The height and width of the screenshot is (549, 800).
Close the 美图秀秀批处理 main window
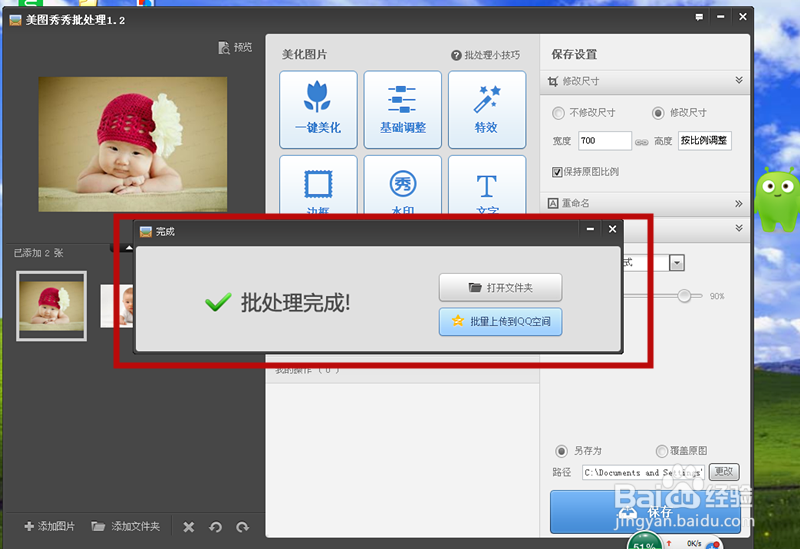pos(743,17)
